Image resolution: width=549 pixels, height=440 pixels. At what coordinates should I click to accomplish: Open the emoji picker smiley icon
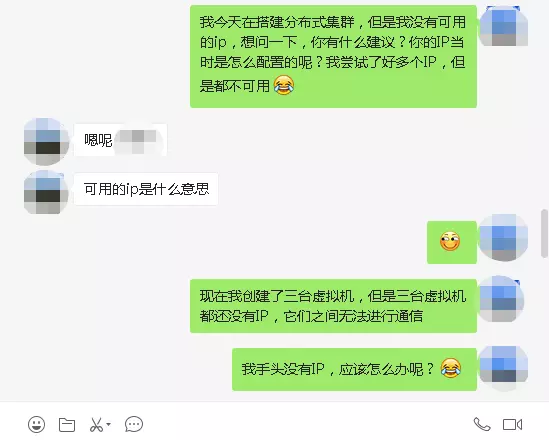(36, 425)
